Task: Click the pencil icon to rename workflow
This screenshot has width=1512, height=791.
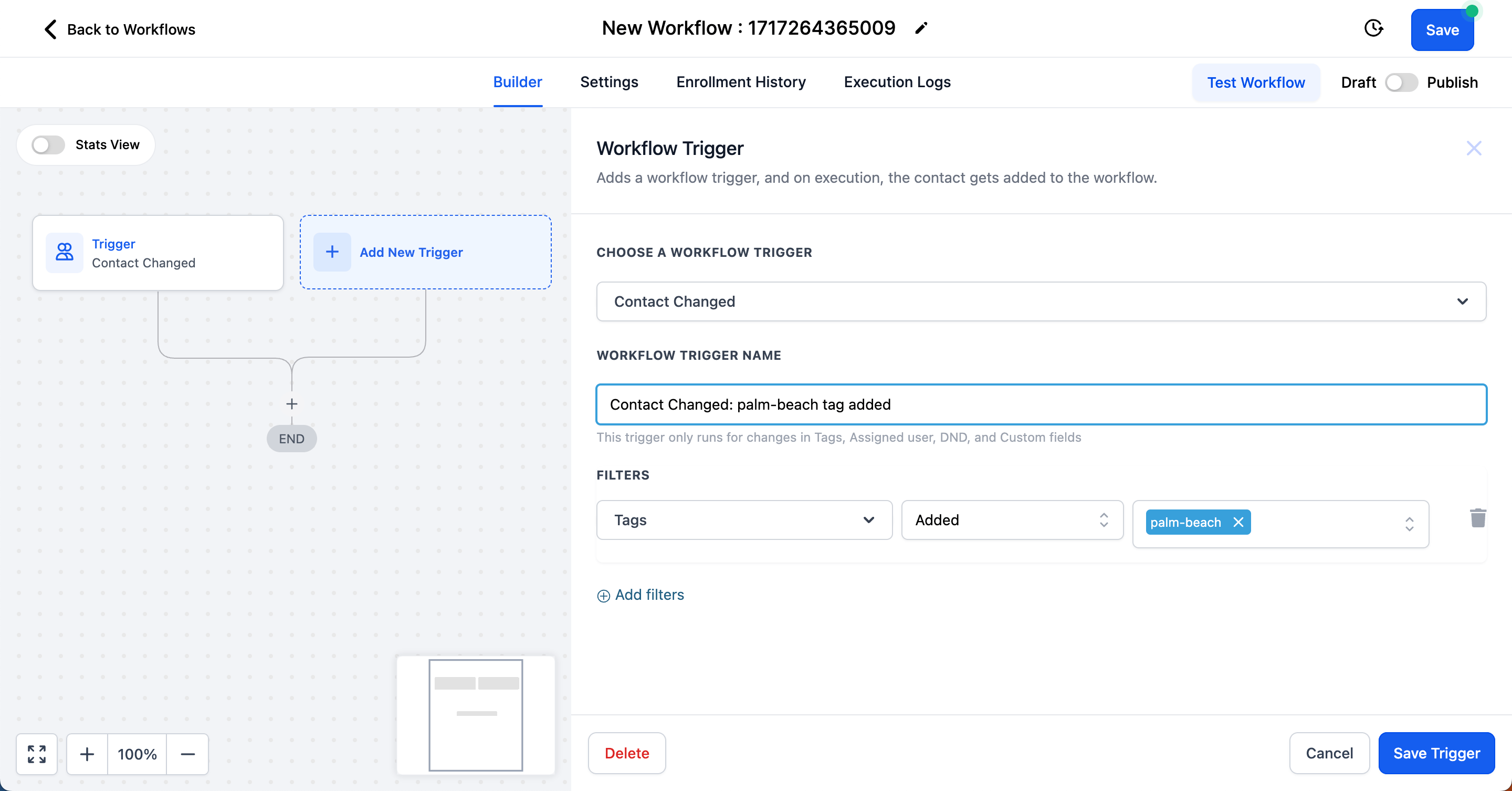Action: 921,28
